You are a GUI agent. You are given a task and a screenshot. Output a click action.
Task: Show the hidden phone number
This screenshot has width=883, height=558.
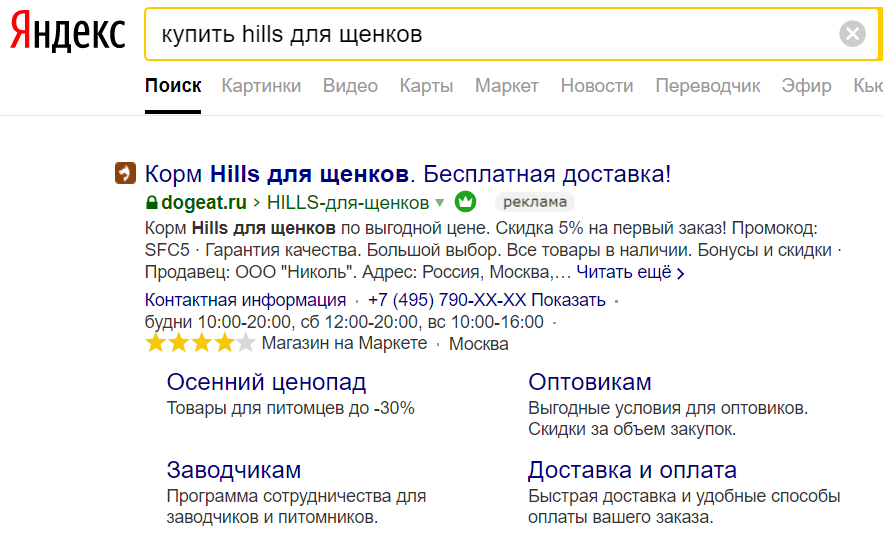(x=568, y=300)
